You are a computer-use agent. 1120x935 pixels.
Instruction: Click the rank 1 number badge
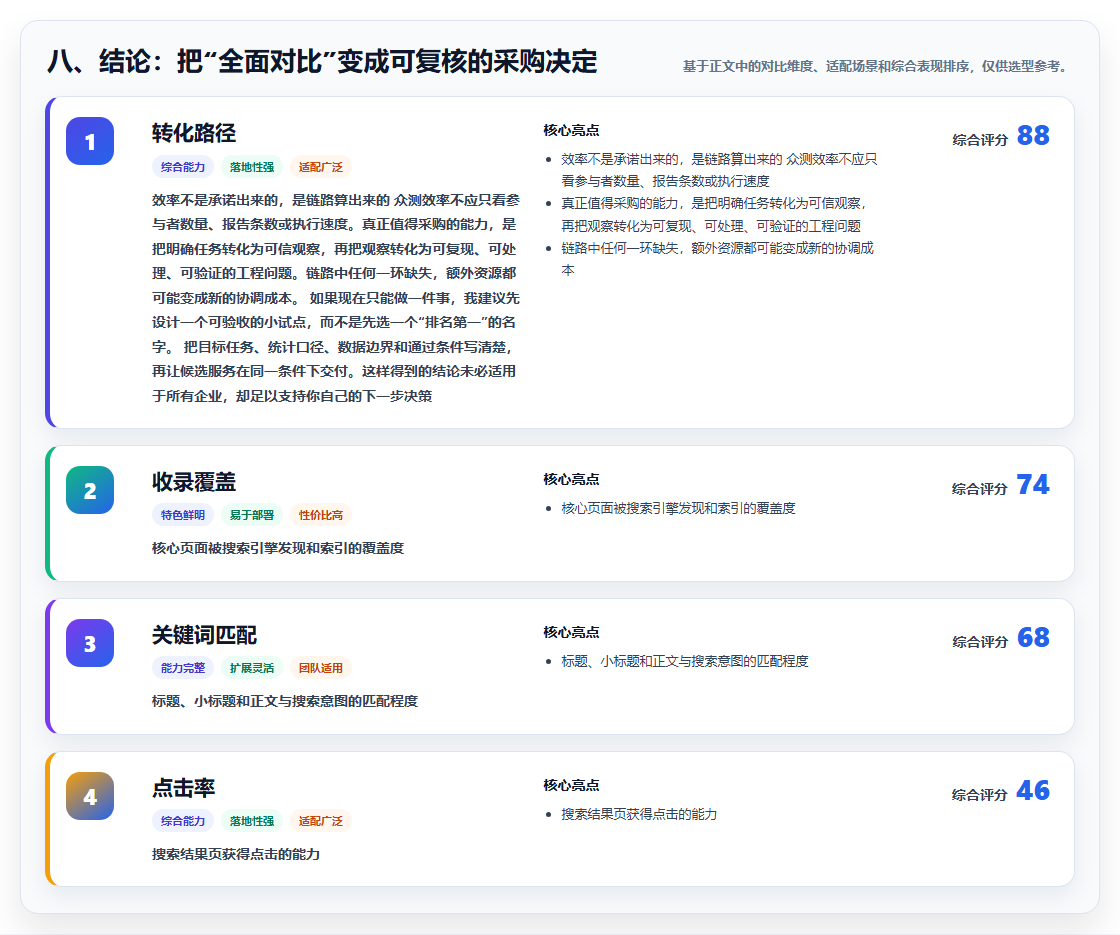pyautogui.click(x=90, y=141)
